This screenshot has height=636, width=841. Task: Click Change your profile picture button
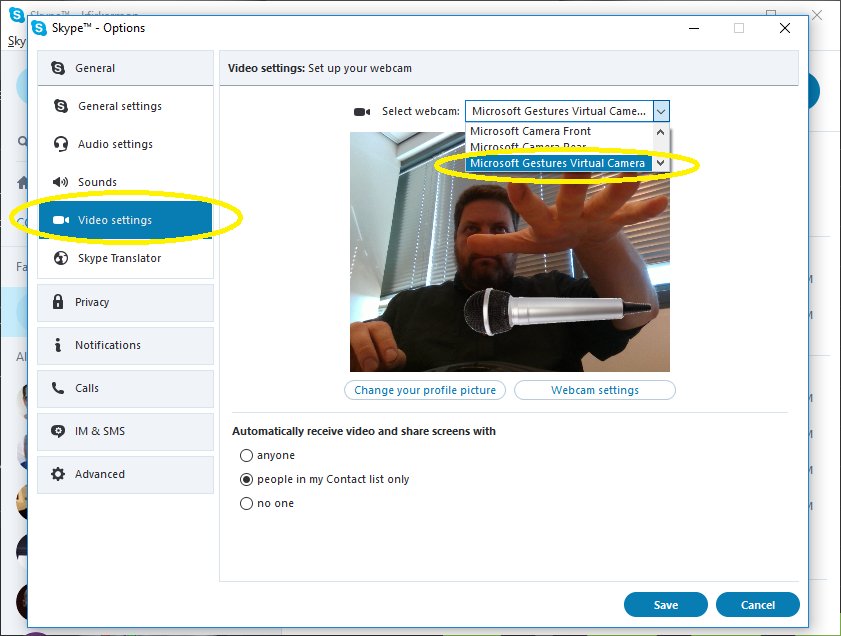[x=425, y=390]
